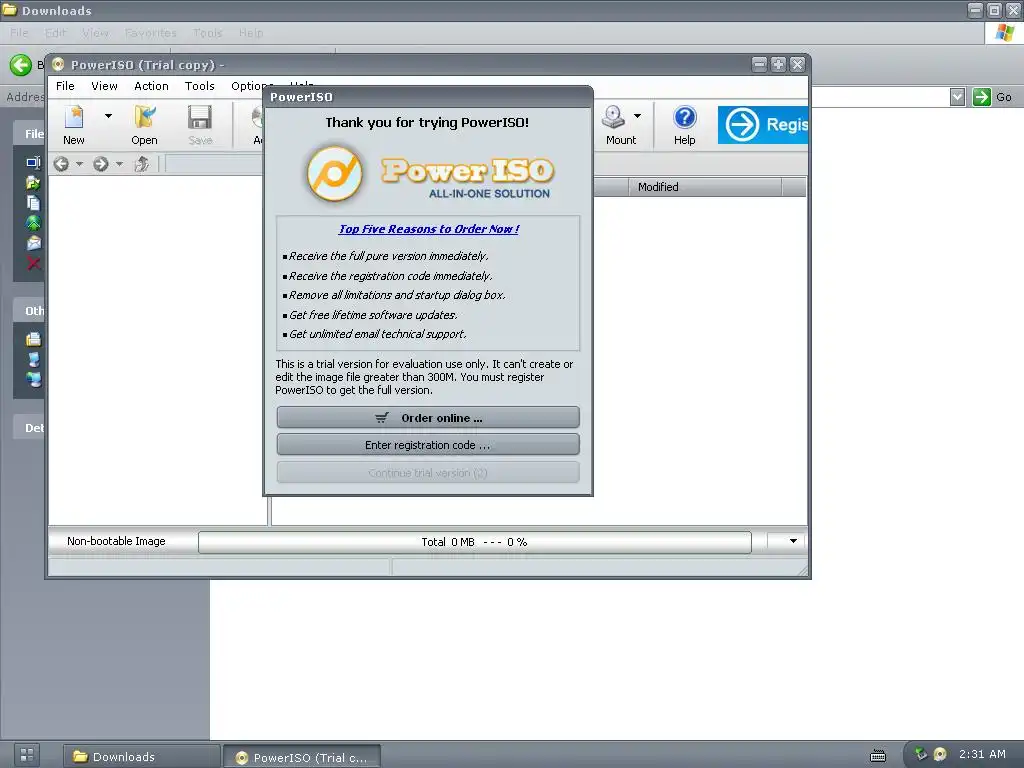1024x768 pixels.
Task: Expand the Mount dropdown arrow
Action: point(637,116)
